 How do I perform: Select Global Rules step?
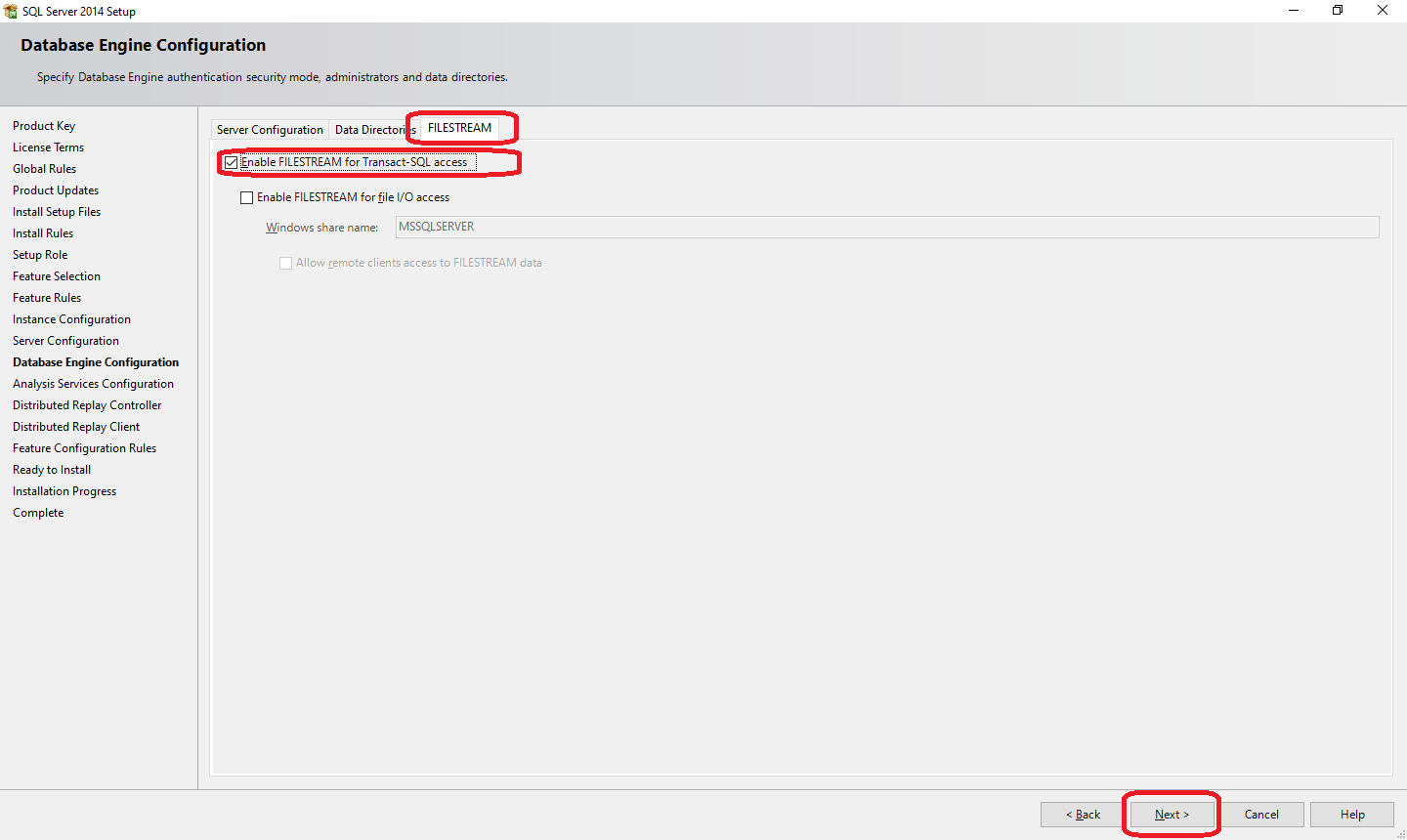click(44, 169)
